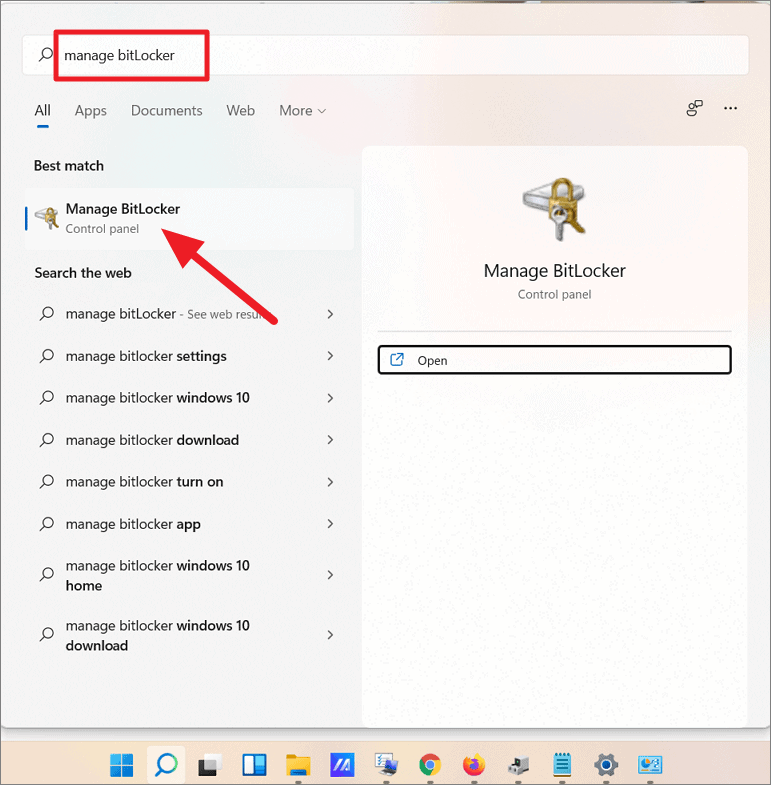Click search icon beside 'manage bitlocker app'

[x=47, y=524]
